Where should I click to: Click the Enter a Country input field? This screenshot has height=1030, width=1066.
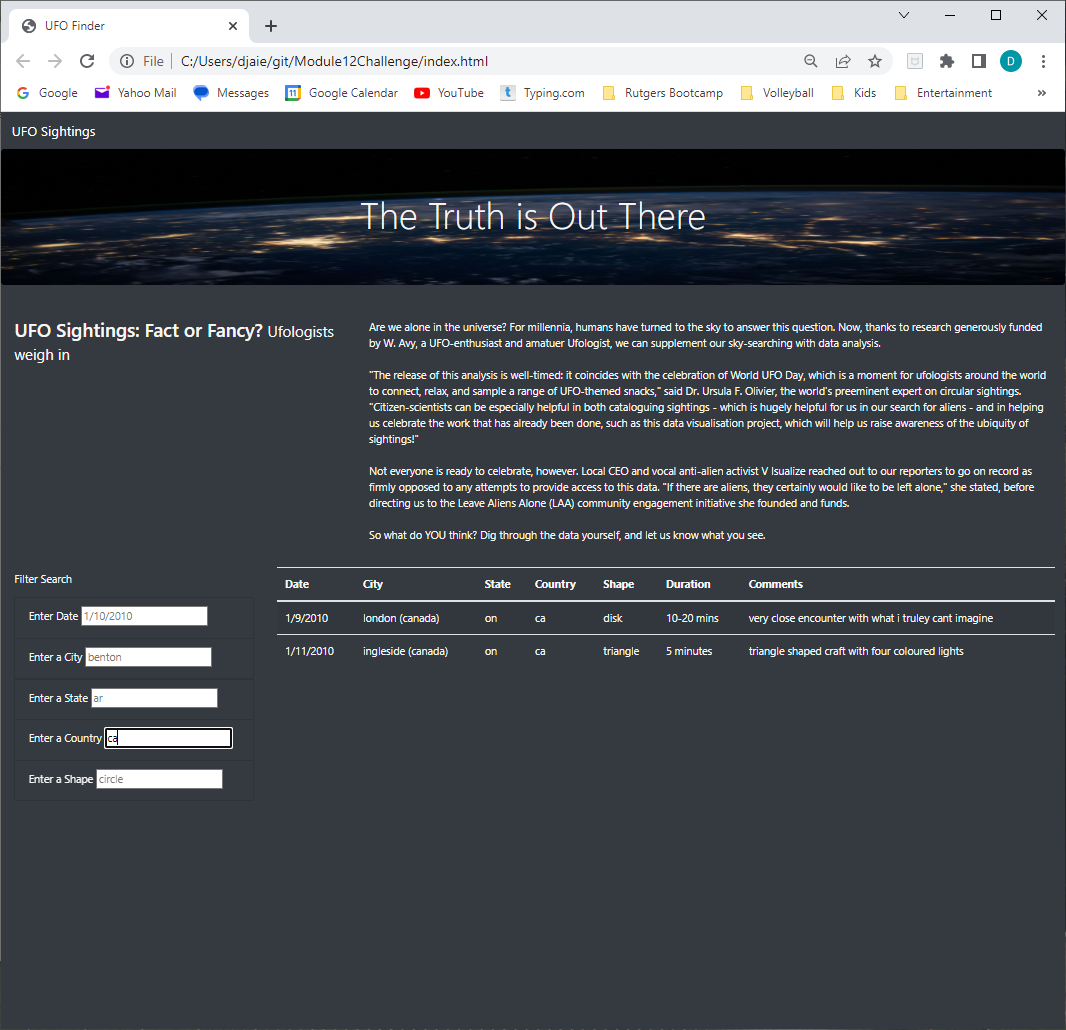(168, 738)
